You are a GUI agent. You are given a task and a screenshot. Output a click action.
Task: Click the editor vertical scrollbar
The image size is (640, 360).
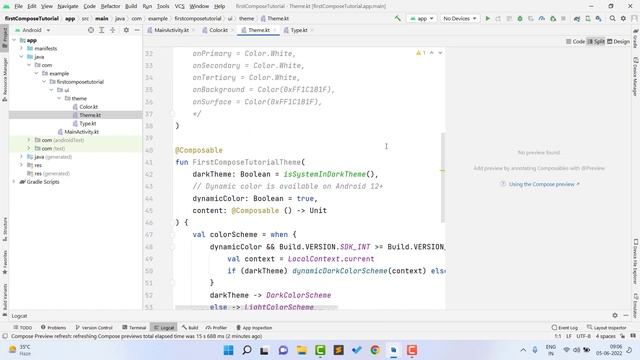tap(443, 178)
